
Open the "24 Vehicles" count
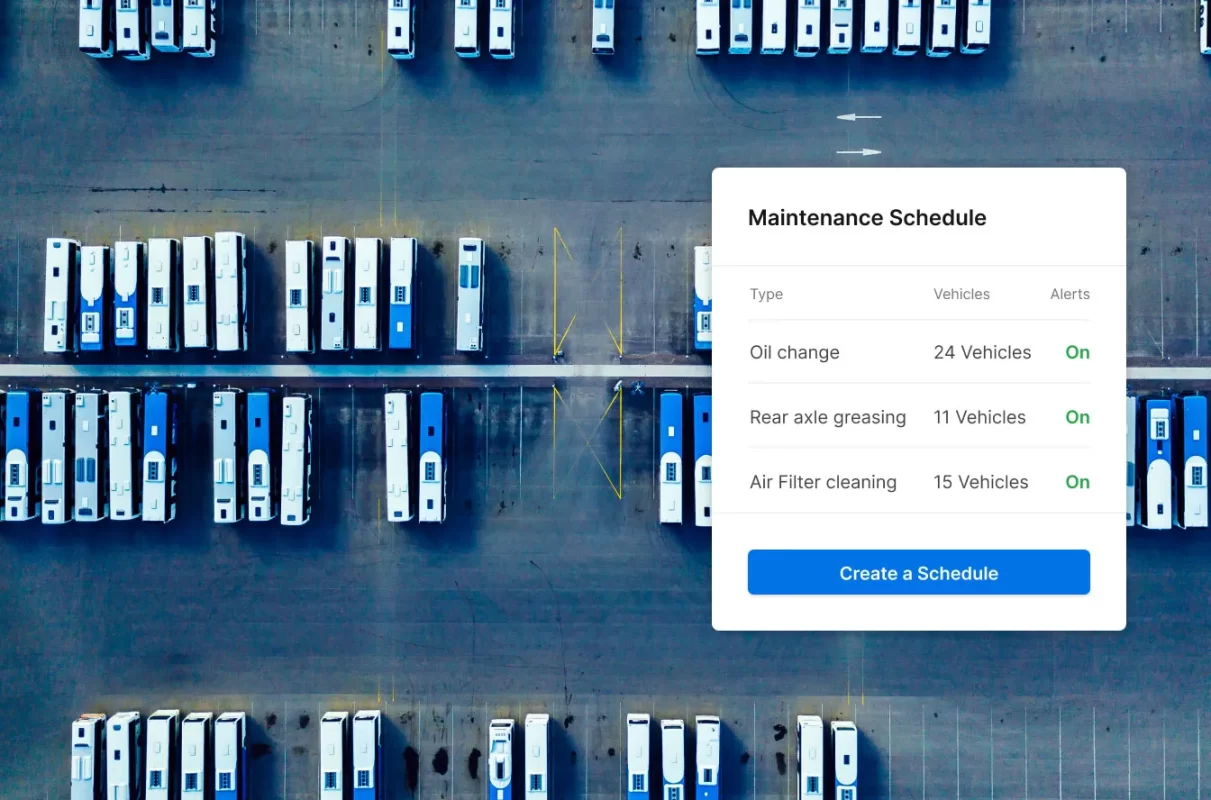pos(982,352)
